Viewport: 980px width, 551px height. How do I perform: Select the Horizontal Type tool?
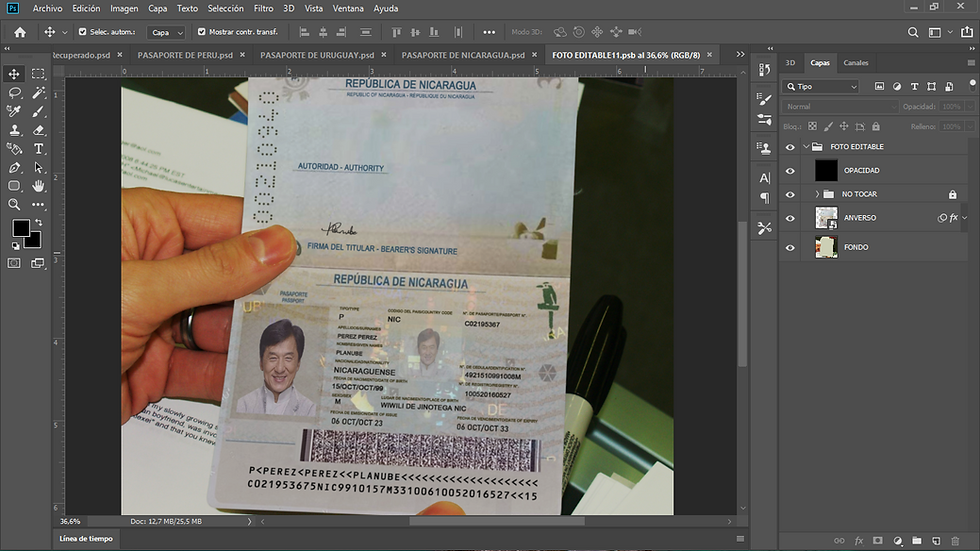(x=38, y=149)
